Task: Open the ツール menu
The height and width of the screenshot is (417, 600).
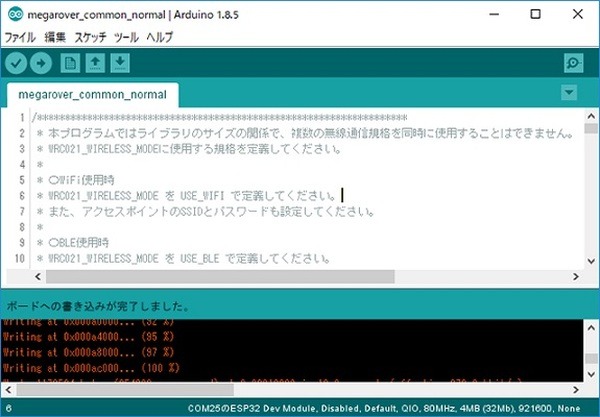Action: [x=127, y=38]
